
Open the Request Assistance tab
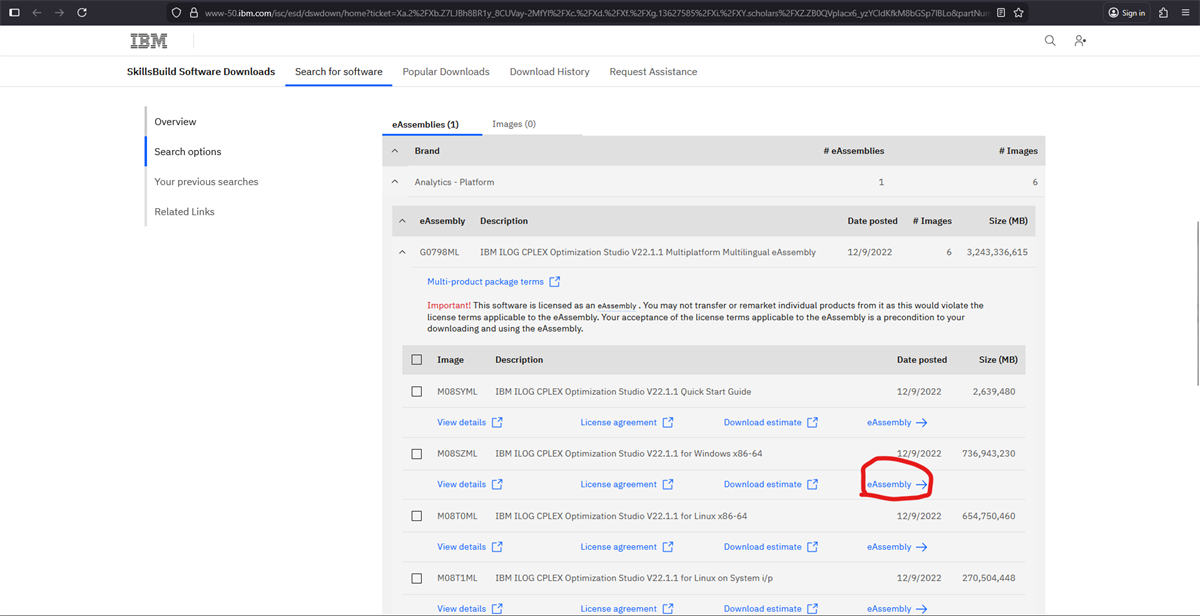click(654, 72)
